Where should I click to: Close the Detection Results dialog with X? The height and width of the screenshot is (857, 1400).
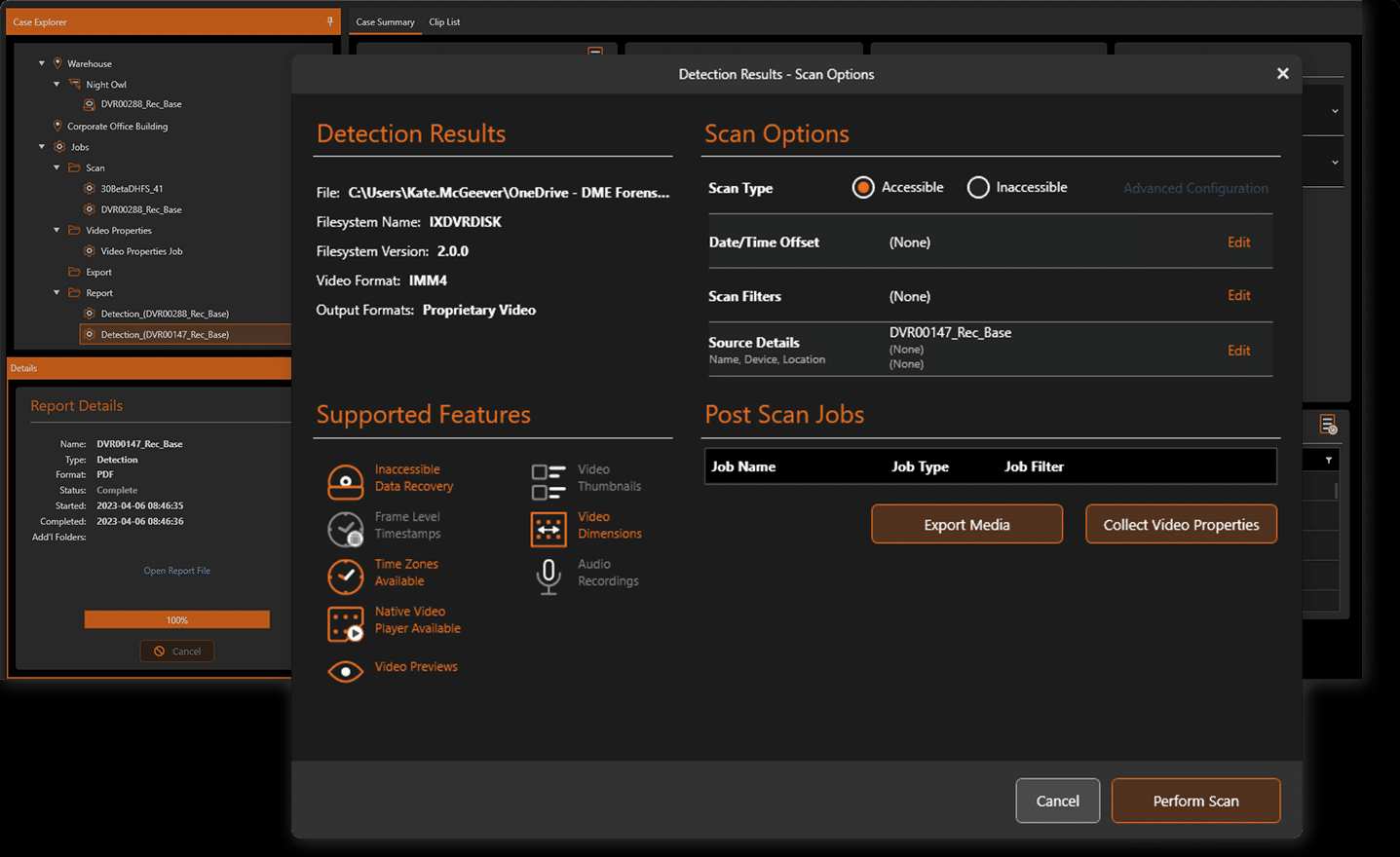coord(1282,73)
